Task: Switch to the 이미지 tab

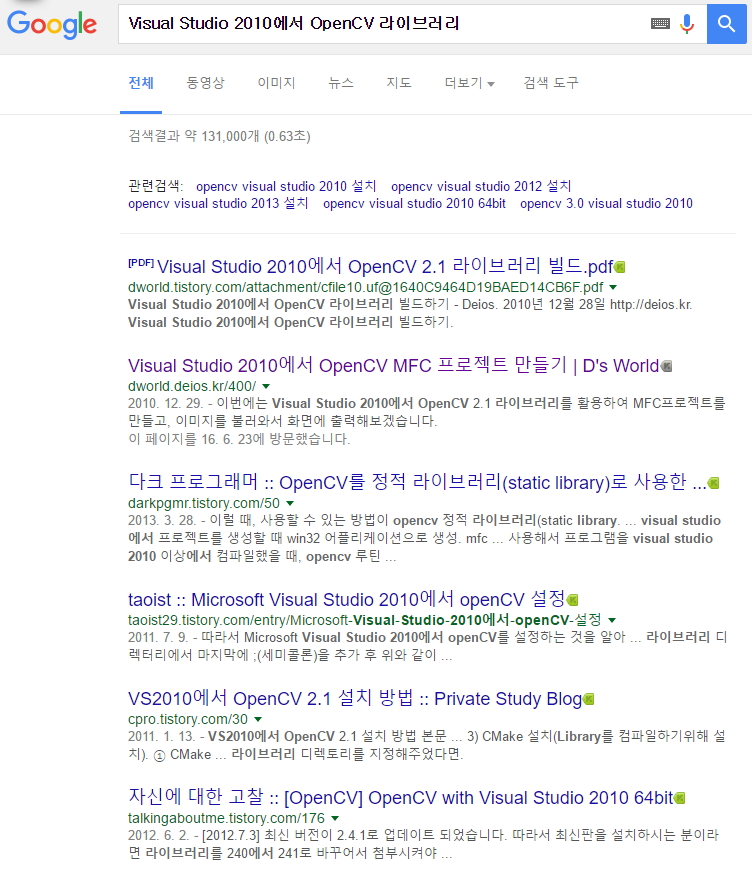Action: [x=276, y=83]
